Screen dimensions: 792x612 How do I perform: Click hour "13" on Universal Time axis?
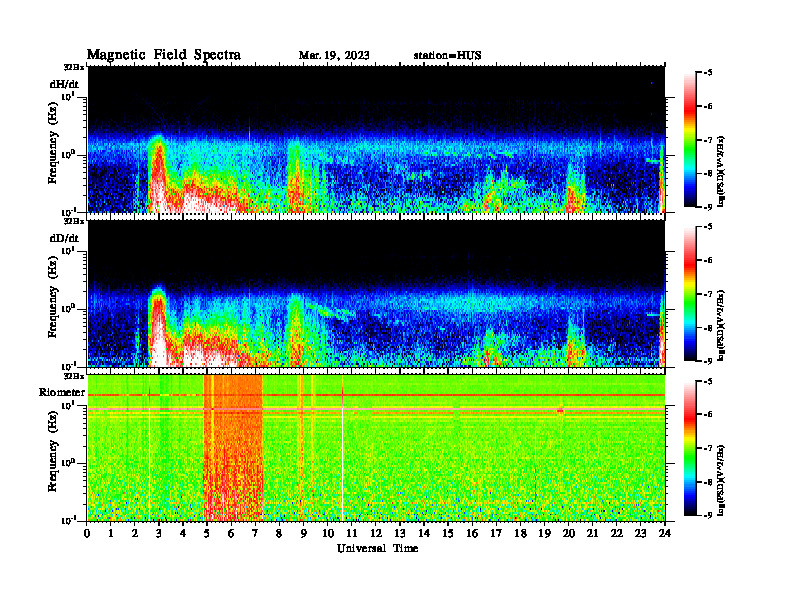[x=400, y=534]
